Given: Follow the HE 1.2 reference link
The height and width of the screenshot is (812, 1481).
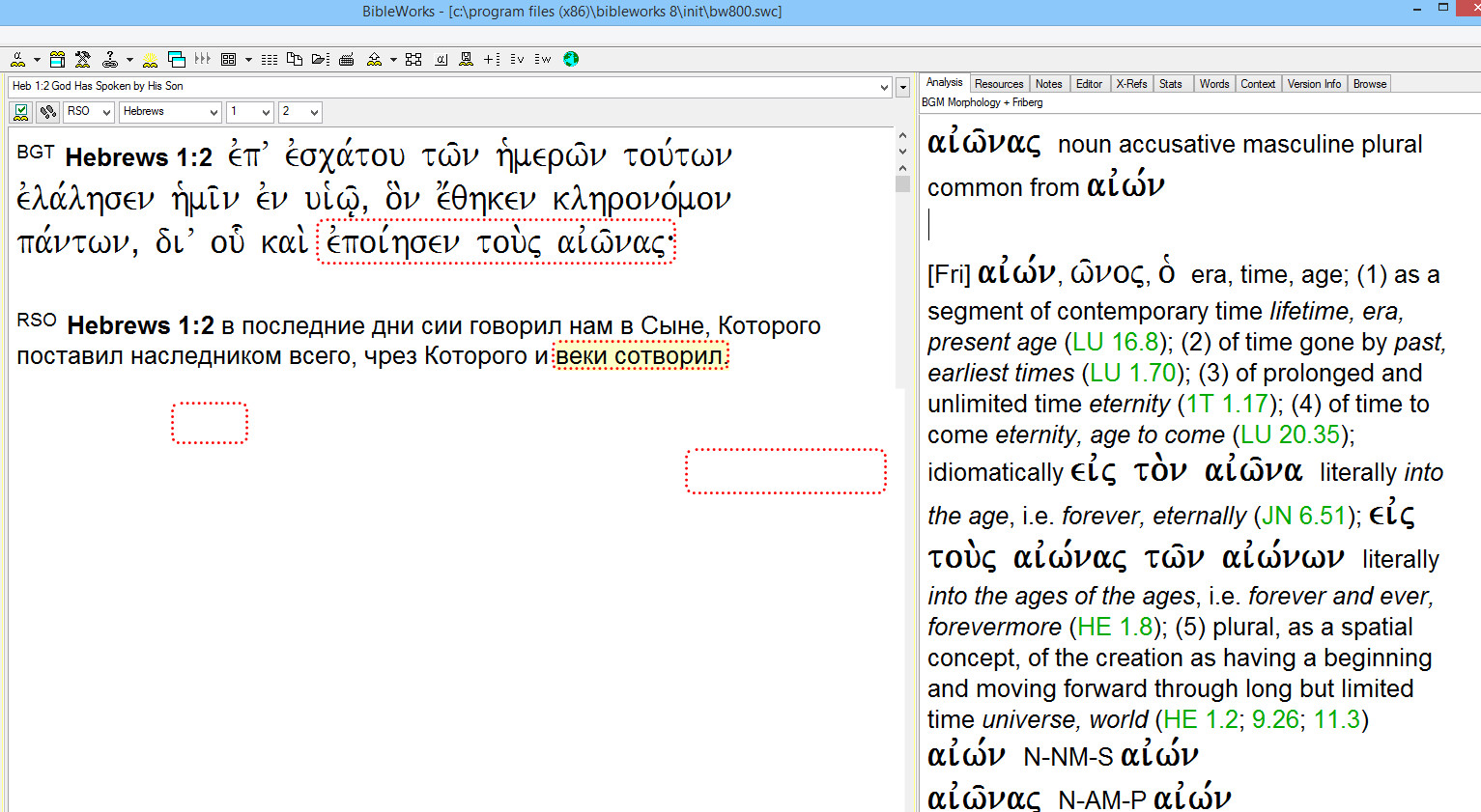Looking at the screenshot, I should [x=1201, y=719].
